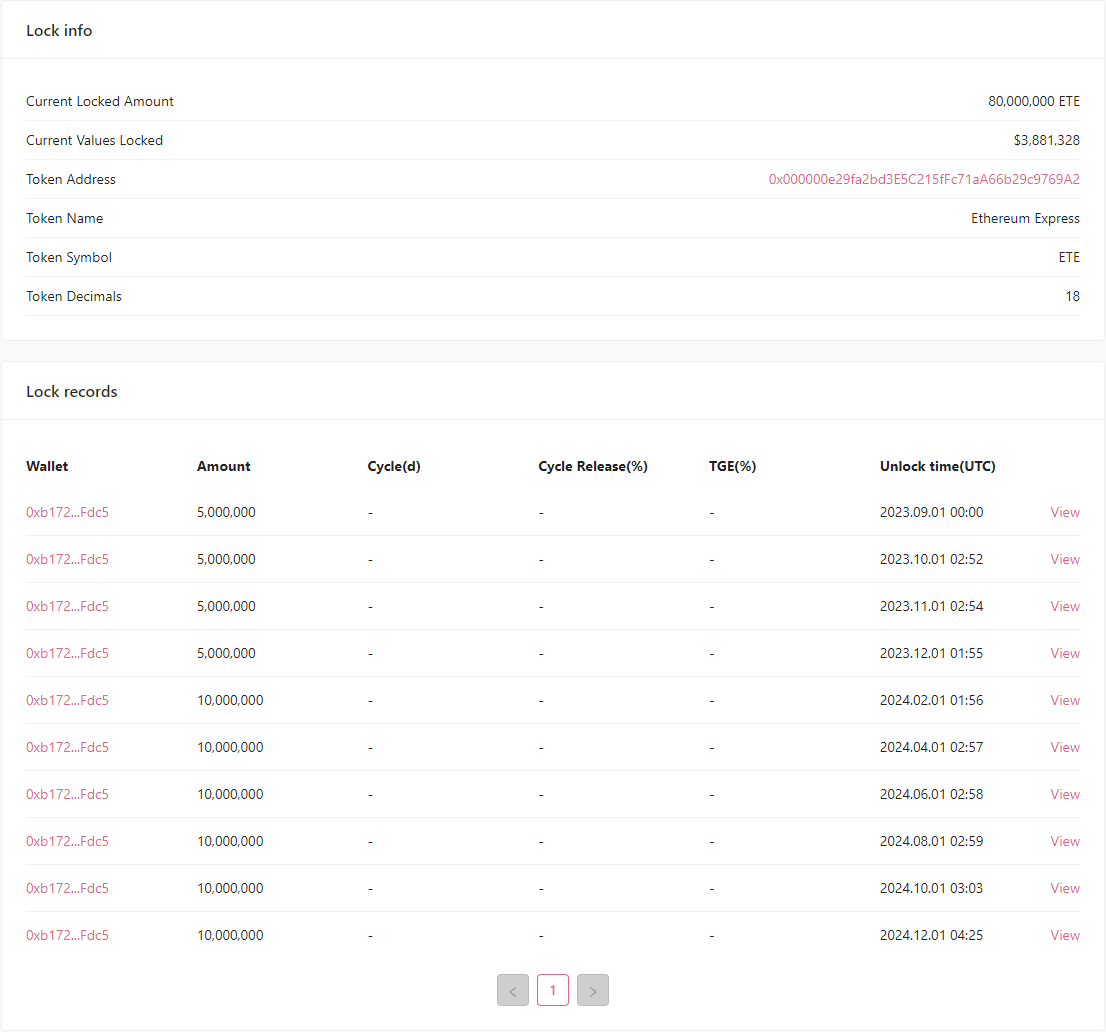1106x1032 pixels.
Task: Open wallet 0xb172...Fdc5 in 2024.02.01 row
Action: (68, 700)
